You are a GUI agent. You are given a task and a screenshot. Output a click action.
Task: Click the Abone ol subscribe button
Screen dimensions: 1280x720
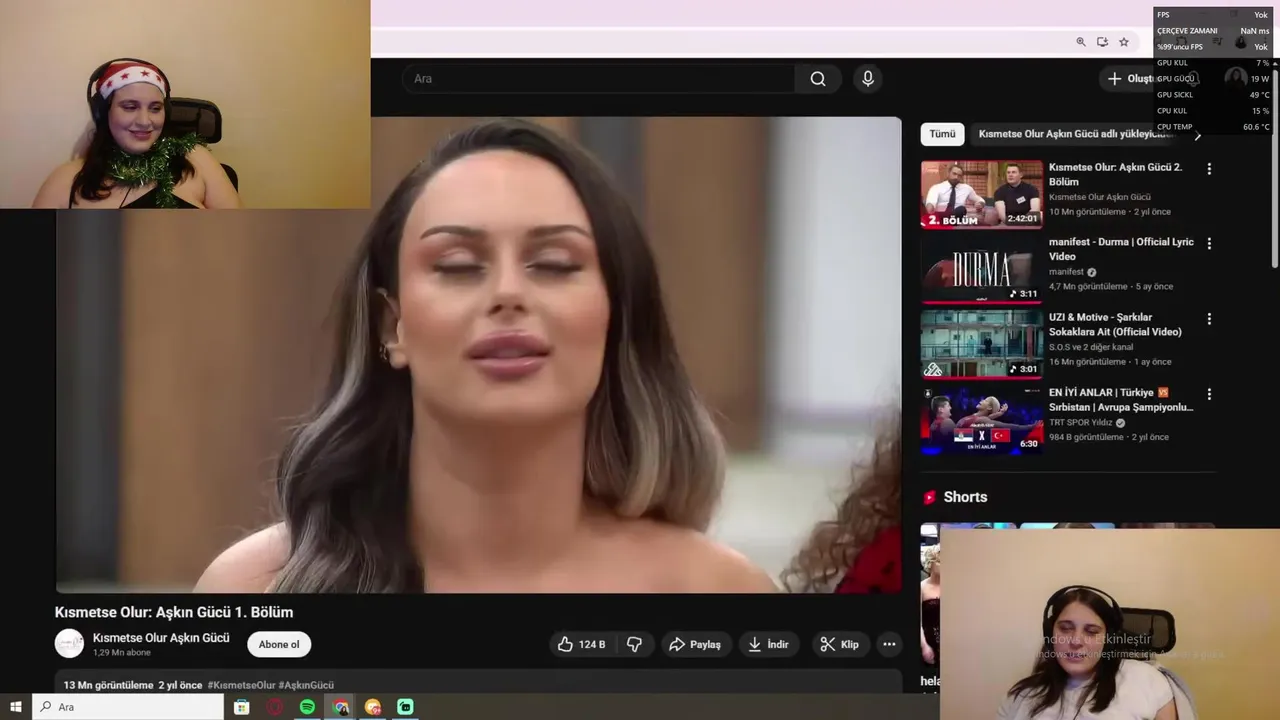click(x=279, y=645)
